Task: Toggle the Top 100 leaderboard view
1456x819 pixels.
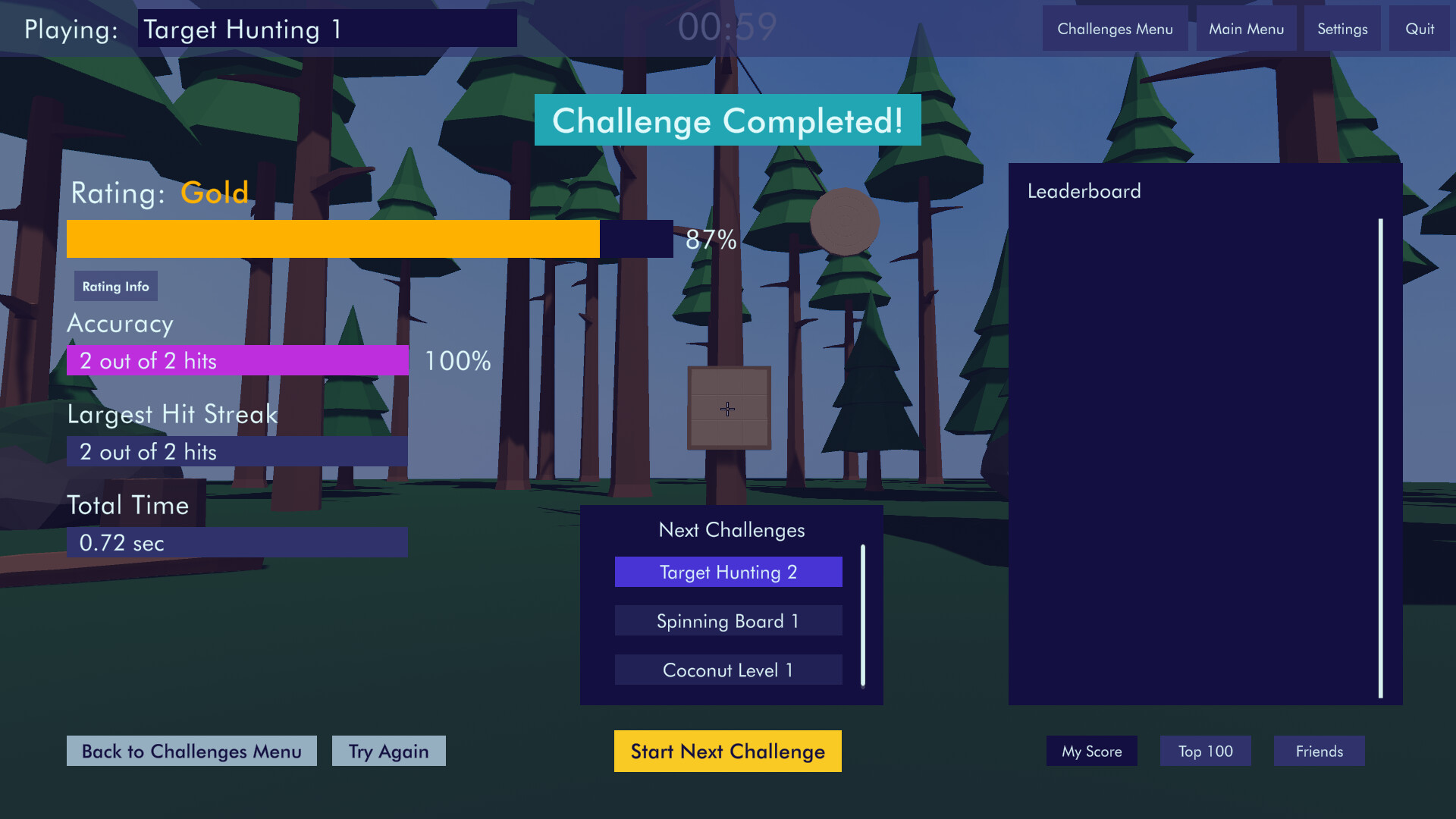Action: (x=1205, y=751)
